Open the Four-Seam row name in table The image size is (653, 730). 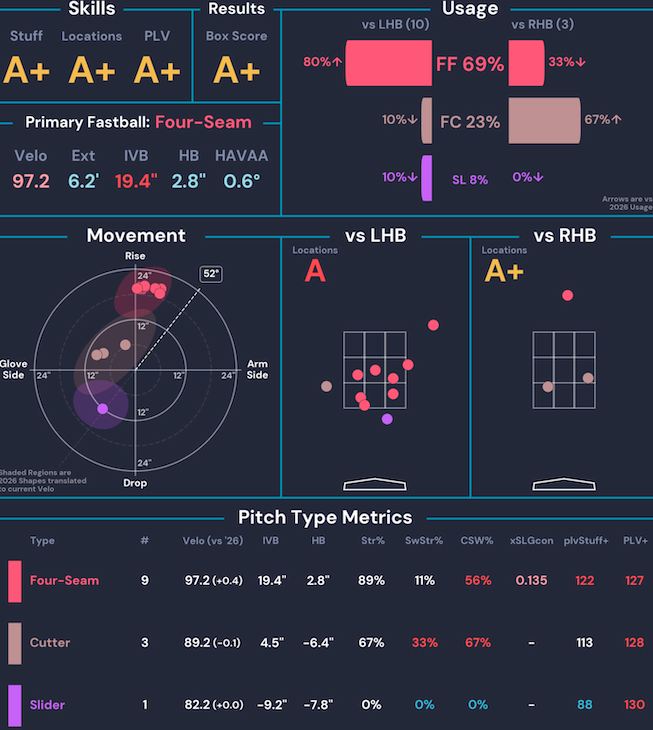click(x=64, y=581)
